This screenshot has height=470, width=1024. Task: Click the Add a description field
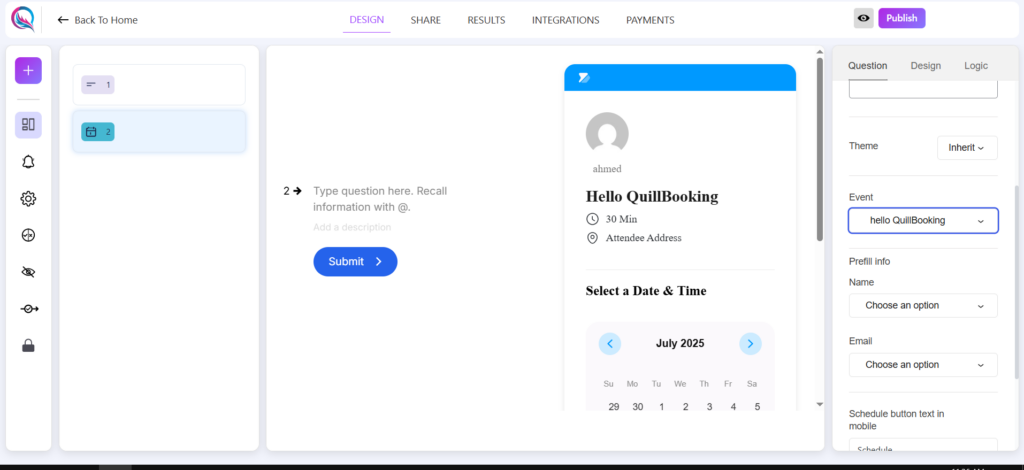point(352,227)
